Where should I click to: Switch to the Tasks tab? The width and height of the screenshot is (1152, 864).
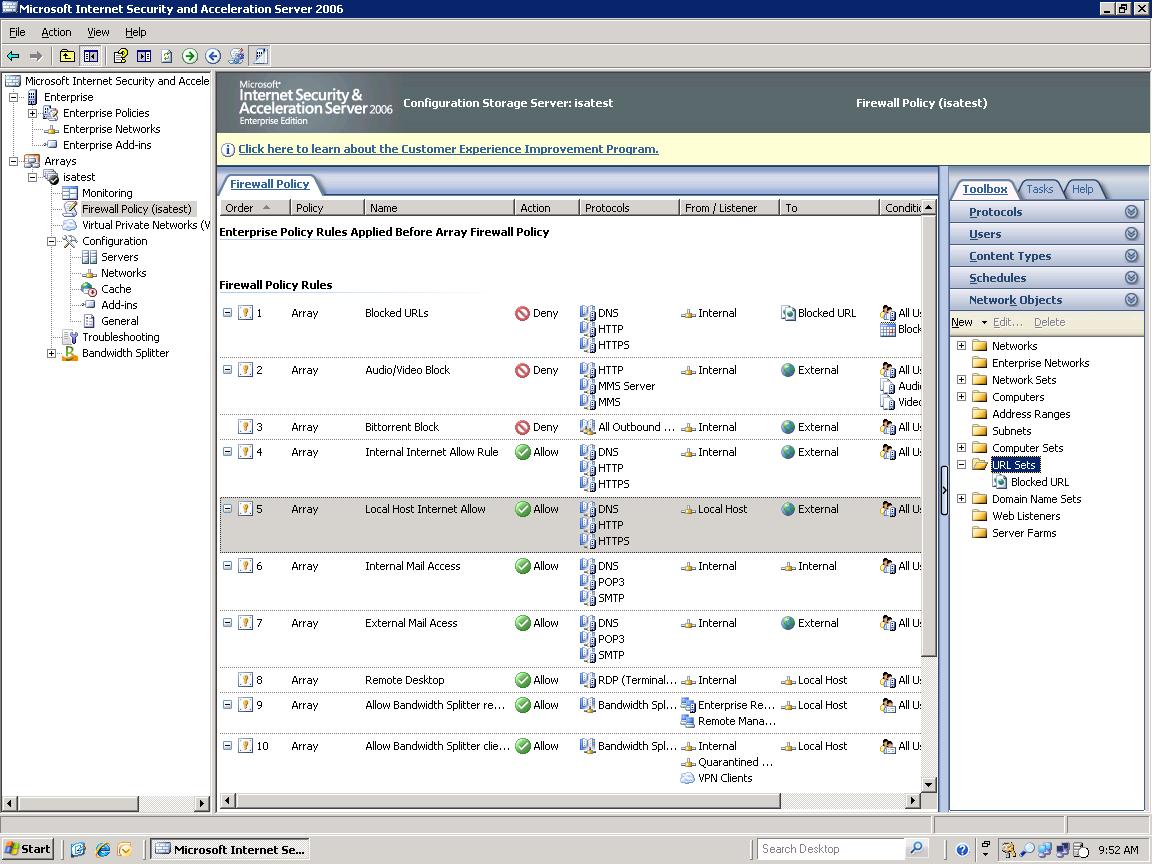click(1039, 190)
